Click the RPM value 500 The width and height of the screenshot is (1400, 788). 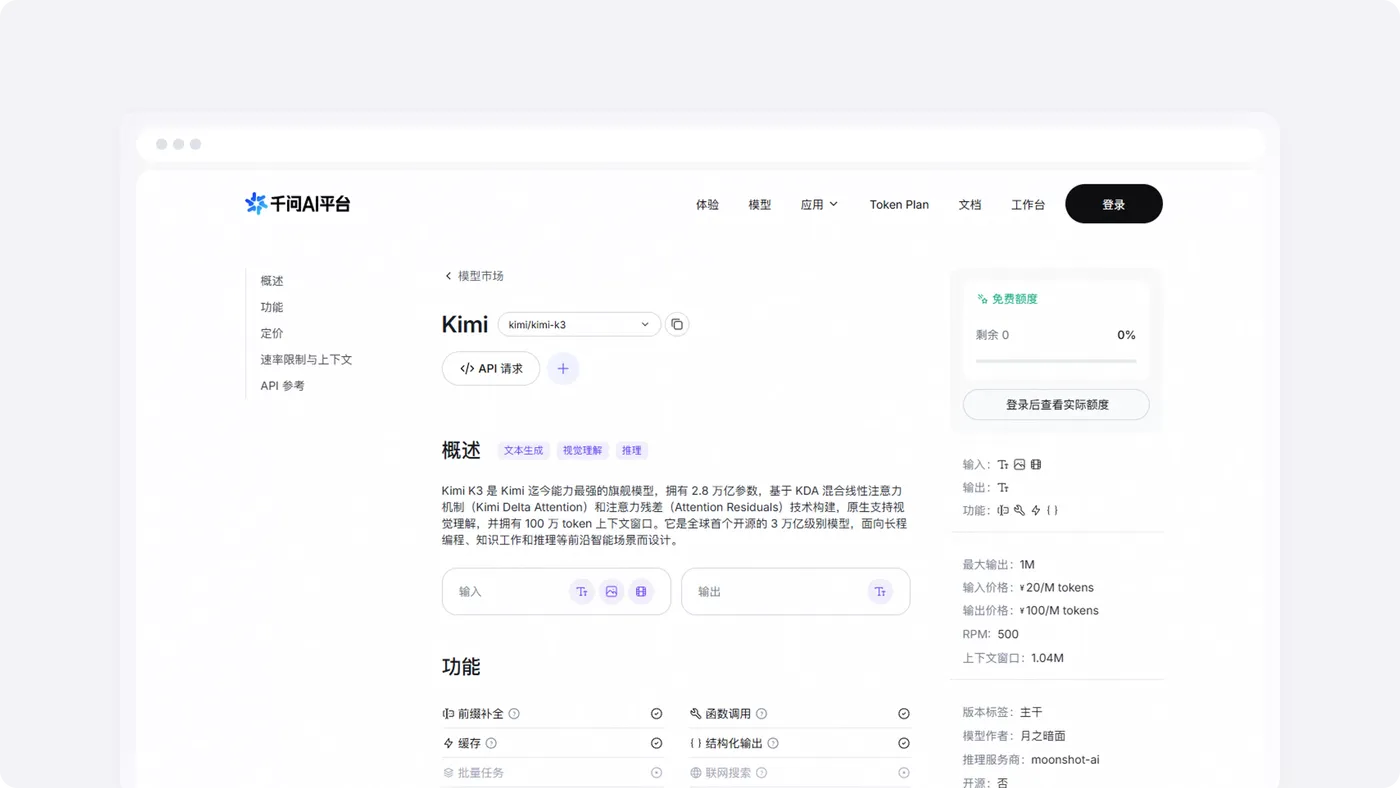coord(1008,634)
